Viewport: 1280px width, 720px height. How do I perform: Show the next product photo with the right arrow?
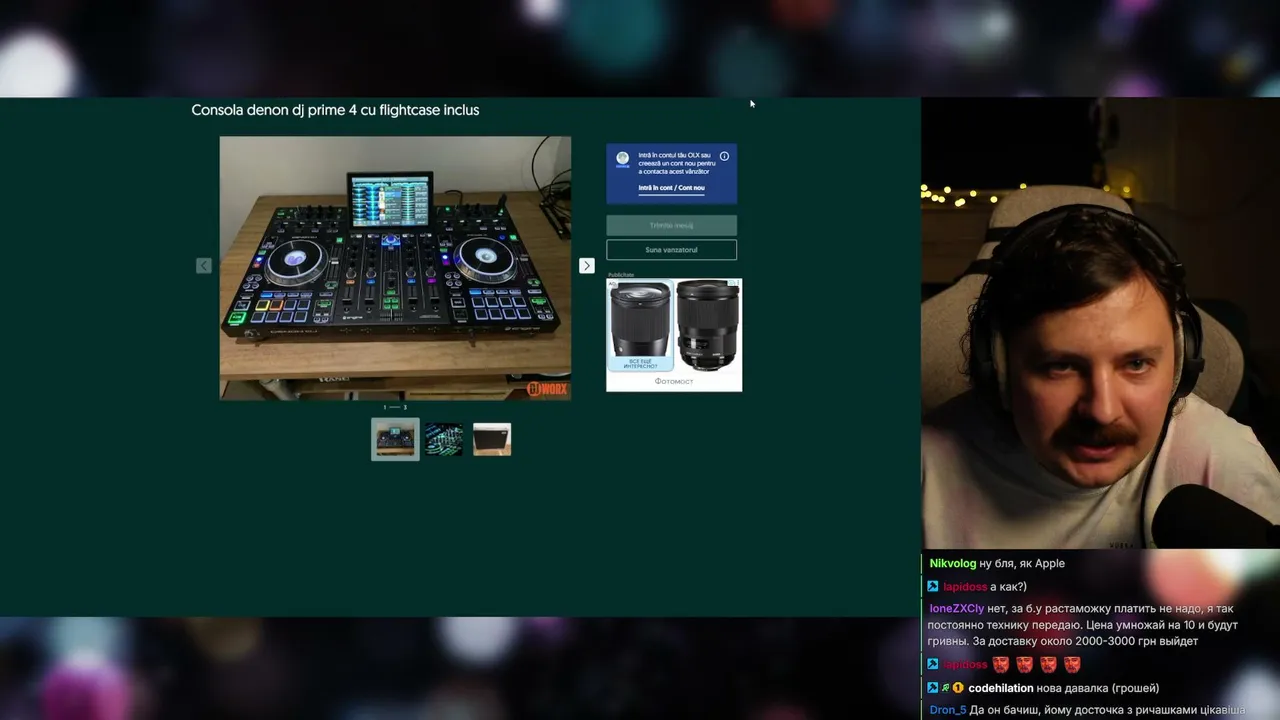click(587, 266)
